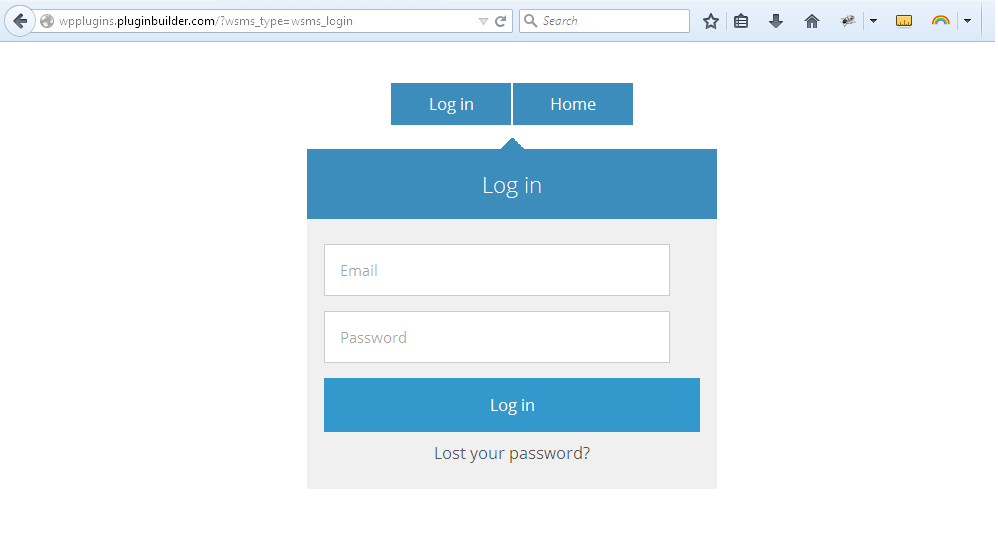Image resolution: width=998 pixels, height=542 pixels.
Task: Expand the dropdown arrow beside the rainbow icon
Action: tap(967, 21)
